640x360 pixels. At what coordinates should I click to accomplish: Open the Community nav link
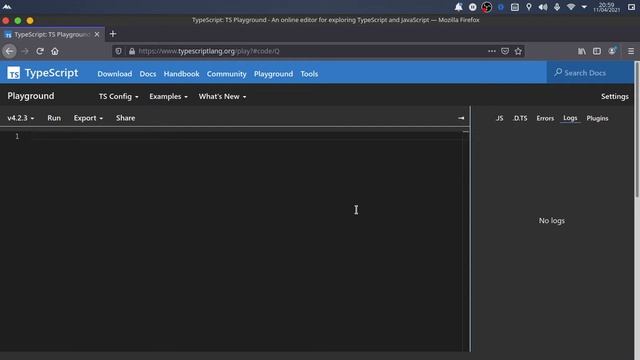[x=227, y=74]
